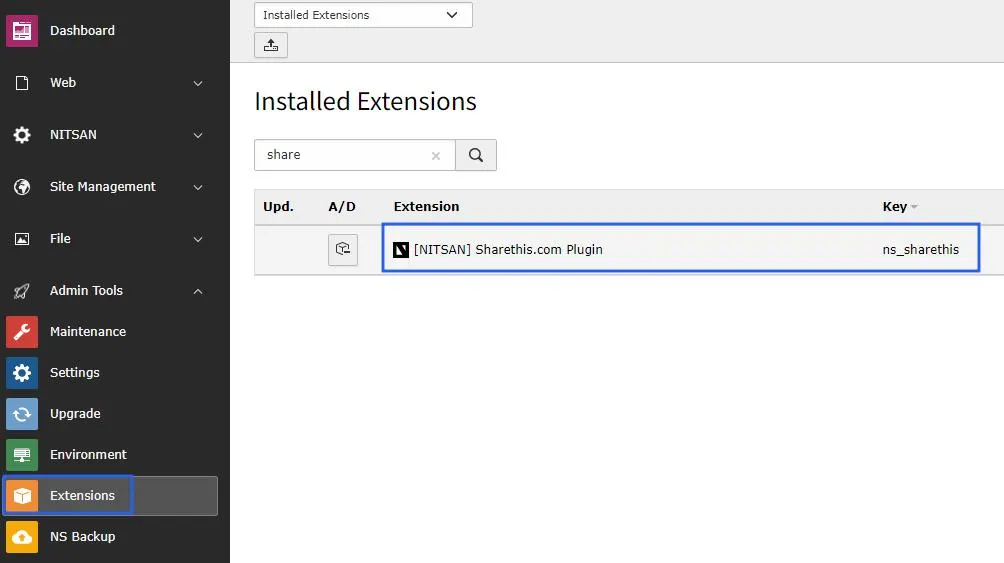1004x563 pixels.
Task: Sort by the Key column arrow
Action: (914, 206)
